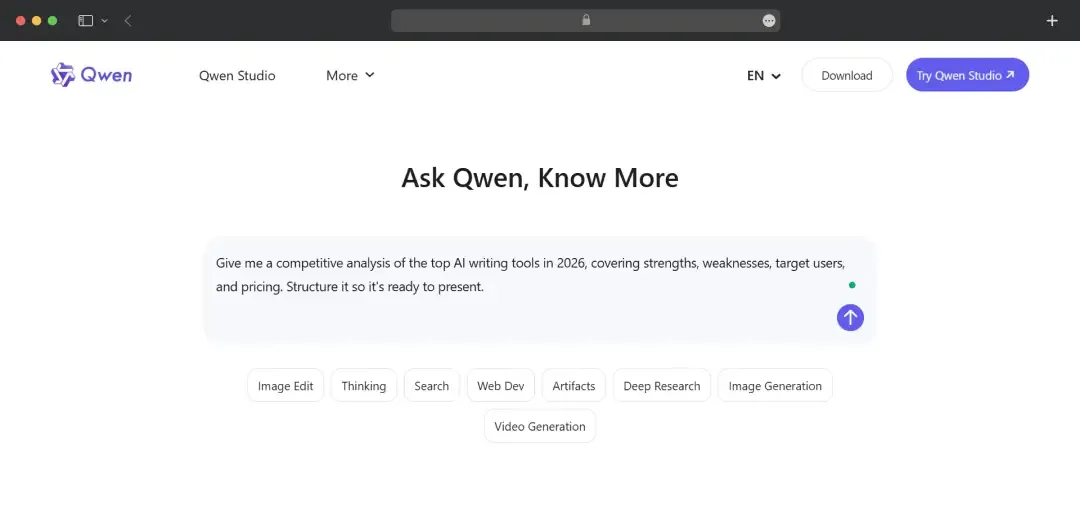Minimize the window with the yellow button

[37, 21]
